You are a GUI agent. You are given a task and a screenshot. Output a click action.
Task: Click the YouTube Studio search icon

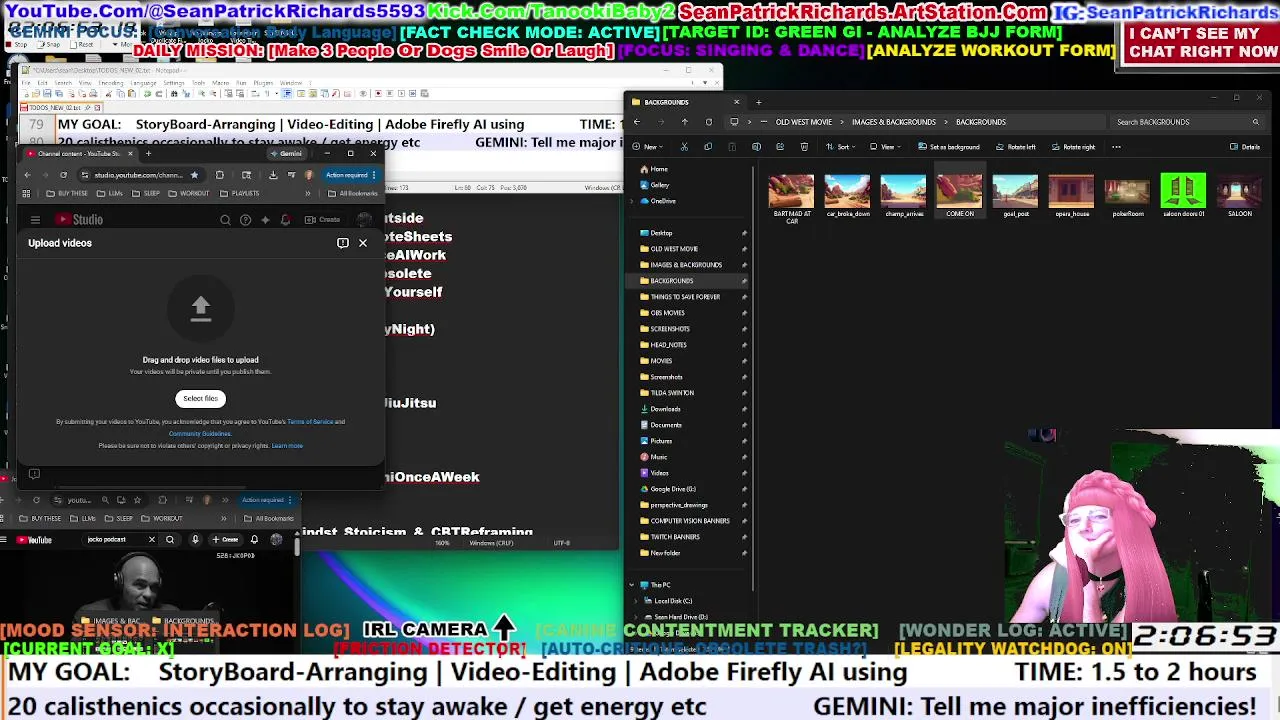[x=225, y=220]
